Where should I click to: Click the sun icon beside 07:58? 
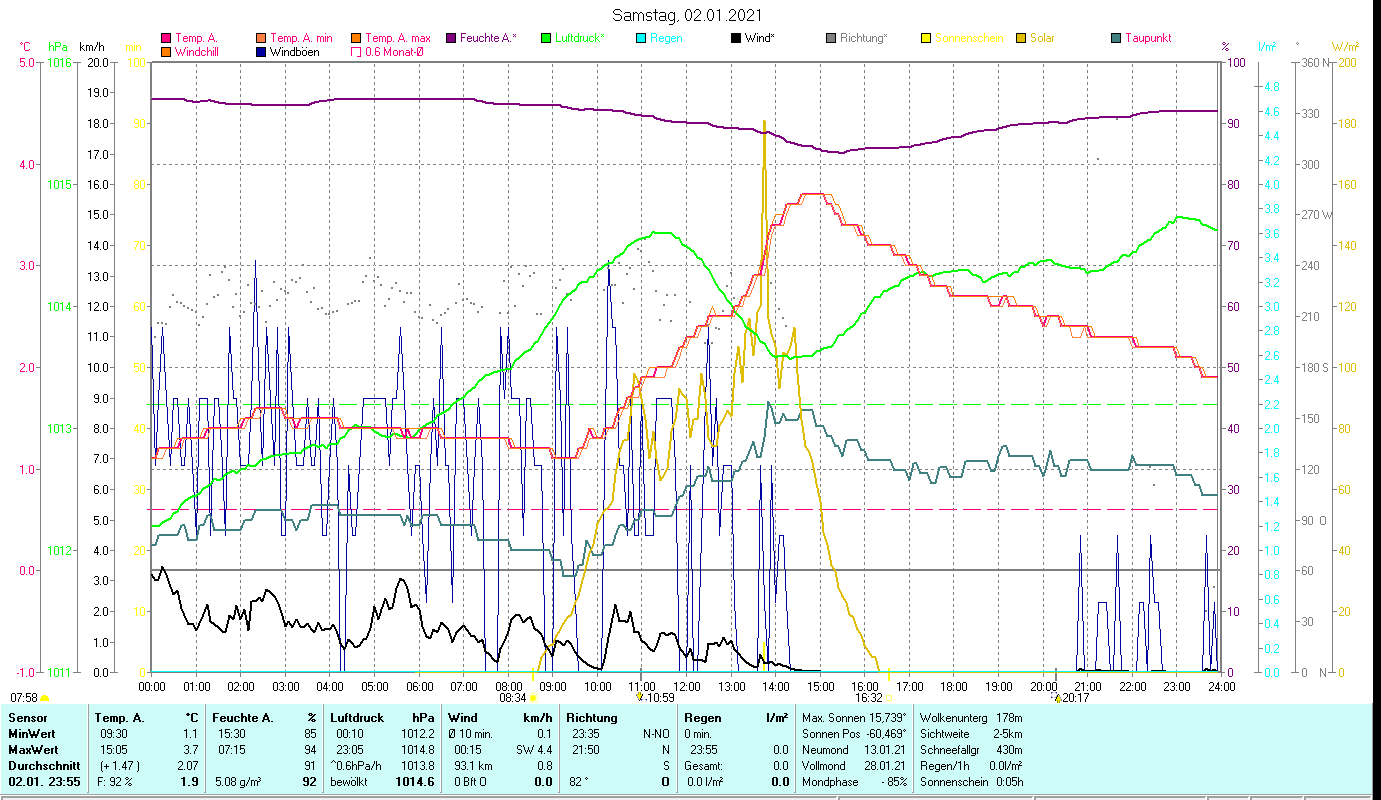(44, 698)
